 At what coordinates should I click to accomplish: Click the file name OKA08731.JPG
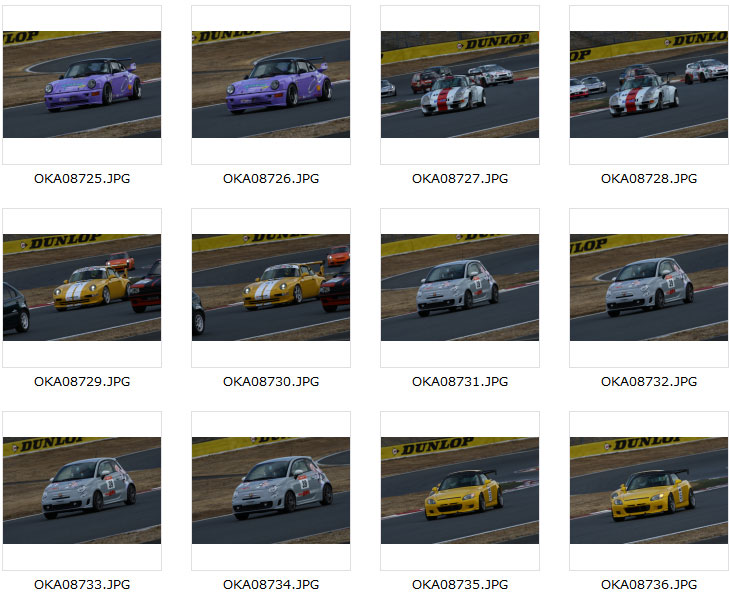[460, 382]
